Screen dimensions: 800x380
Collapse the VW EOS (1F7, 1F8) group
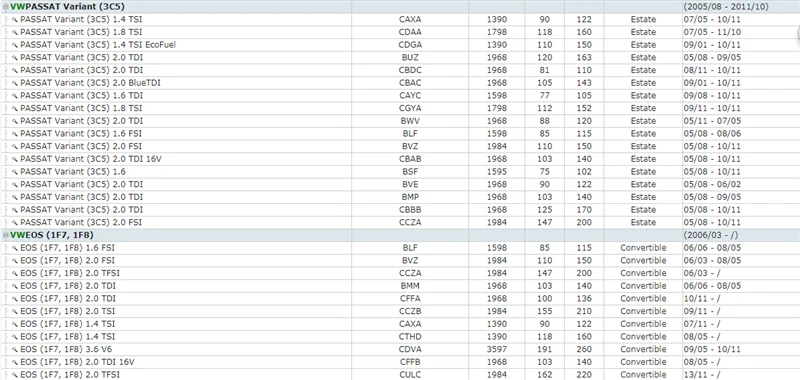[x=6, y=235]
